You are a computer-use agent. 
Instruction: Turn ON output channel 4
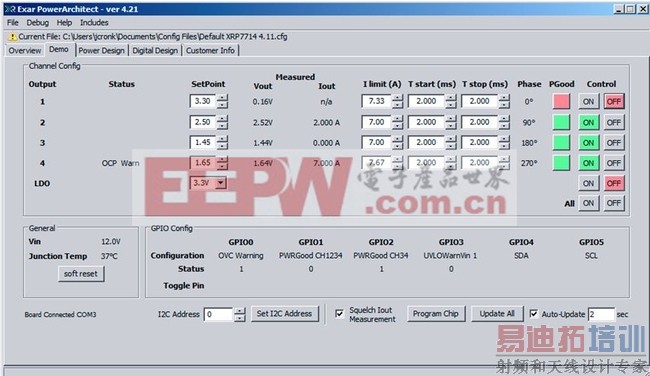(x=589, y=163)
